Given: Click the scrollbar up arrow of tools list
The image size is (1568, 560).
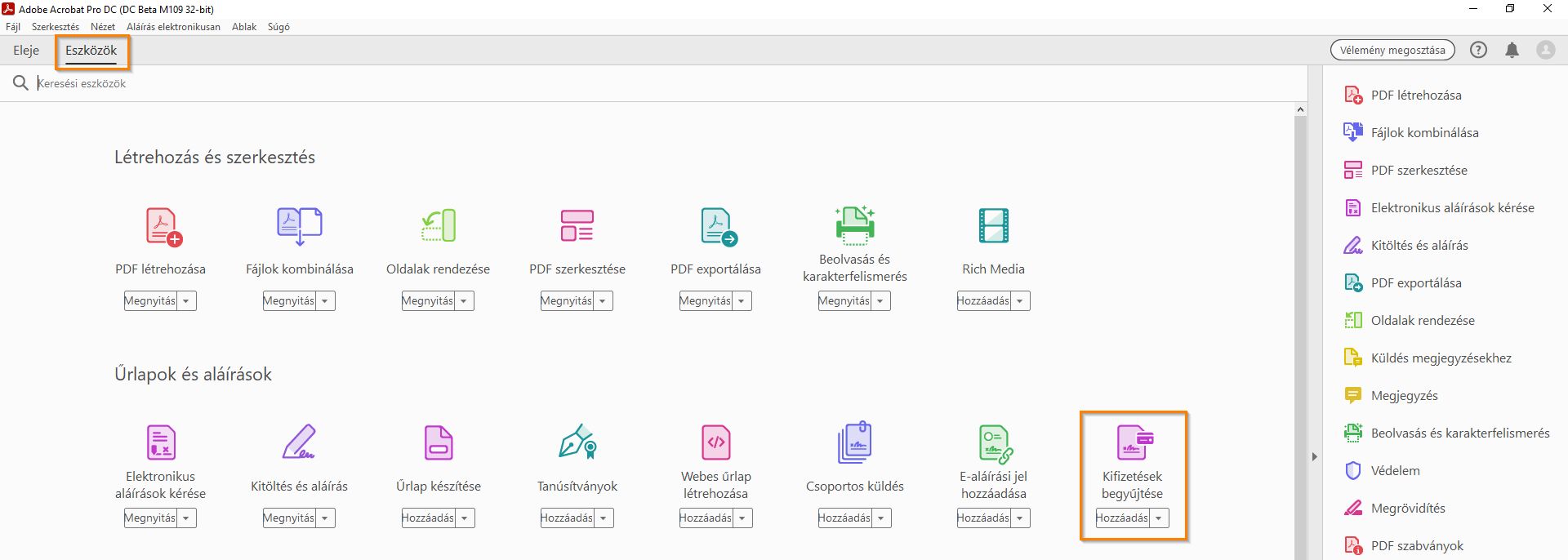Looking at the screenshot, I should [x=1300, y=109].
